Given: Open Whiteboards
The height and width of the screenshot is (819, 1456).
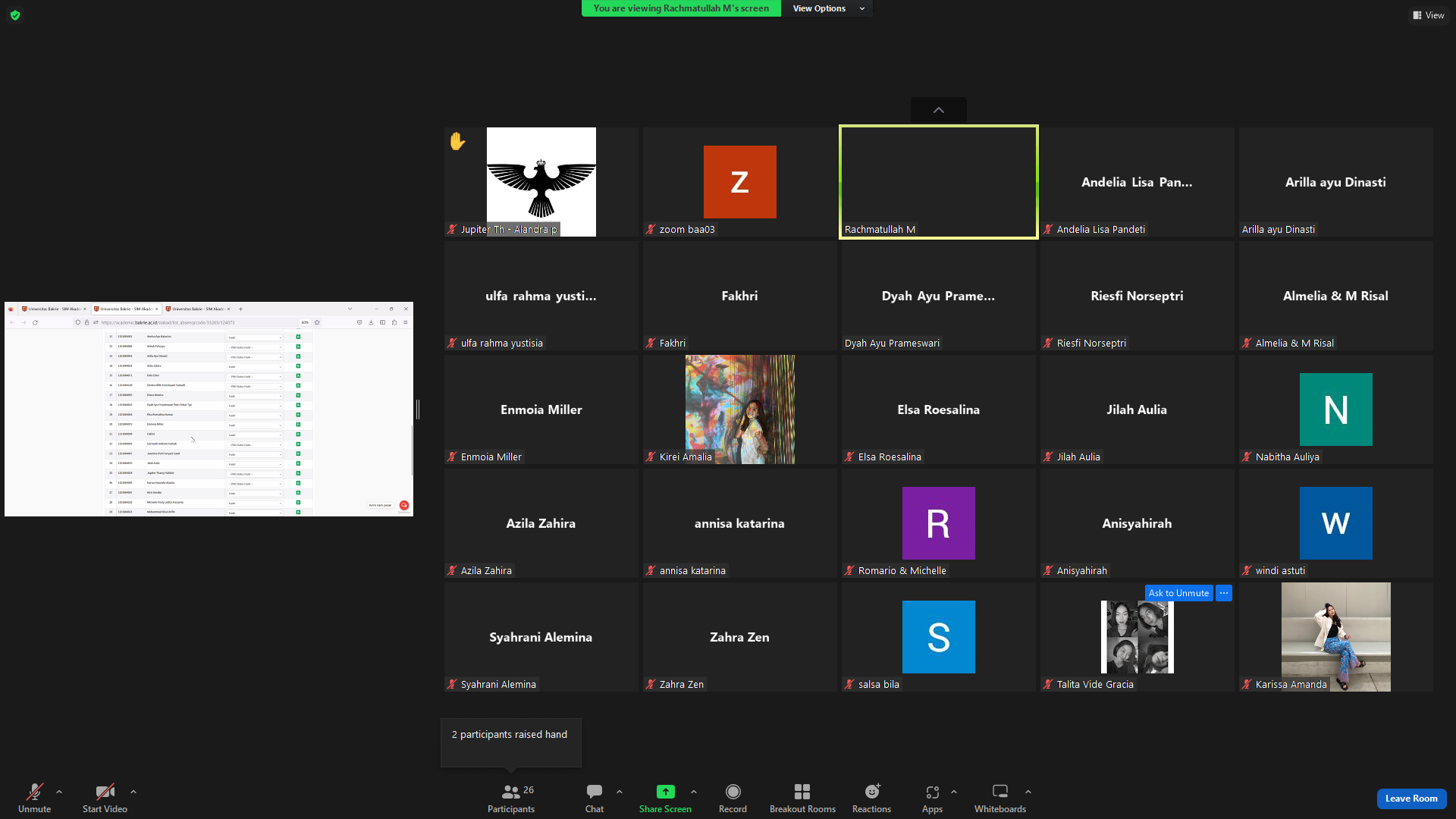Looking at the screenshot, I should pyautogui.click(x=1000, y=799).
